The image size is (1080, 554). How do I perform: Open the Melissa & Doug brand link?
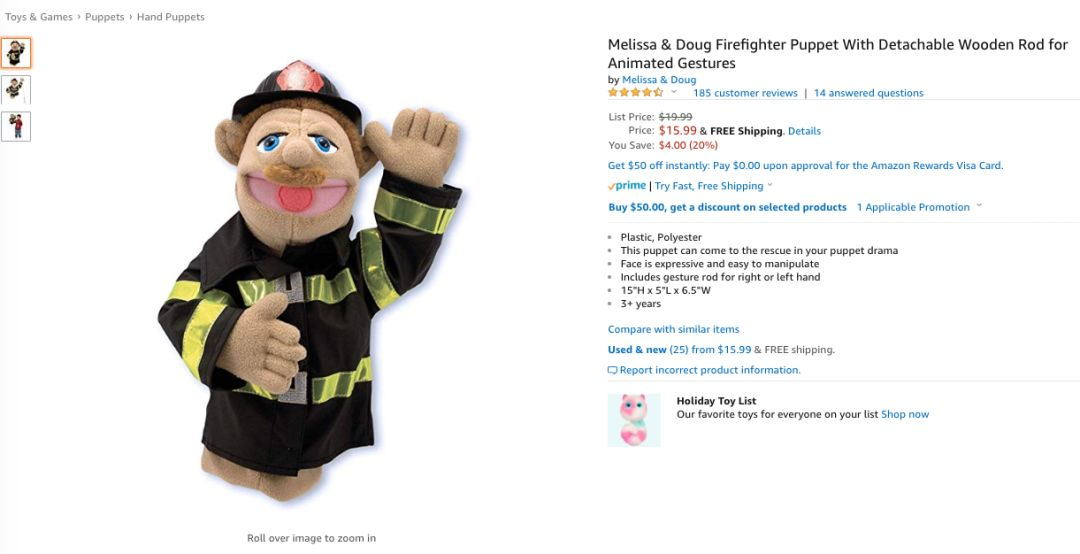coord(659,80)
